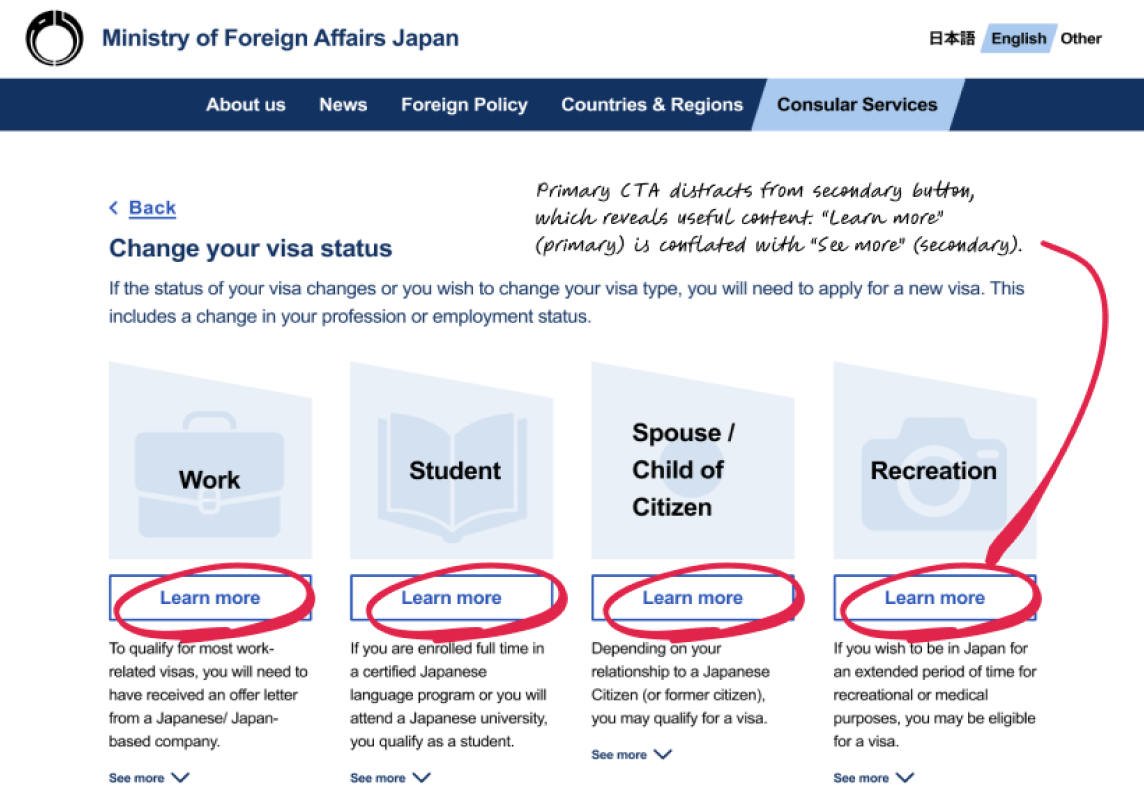Open the About us menu

point(245,104)
